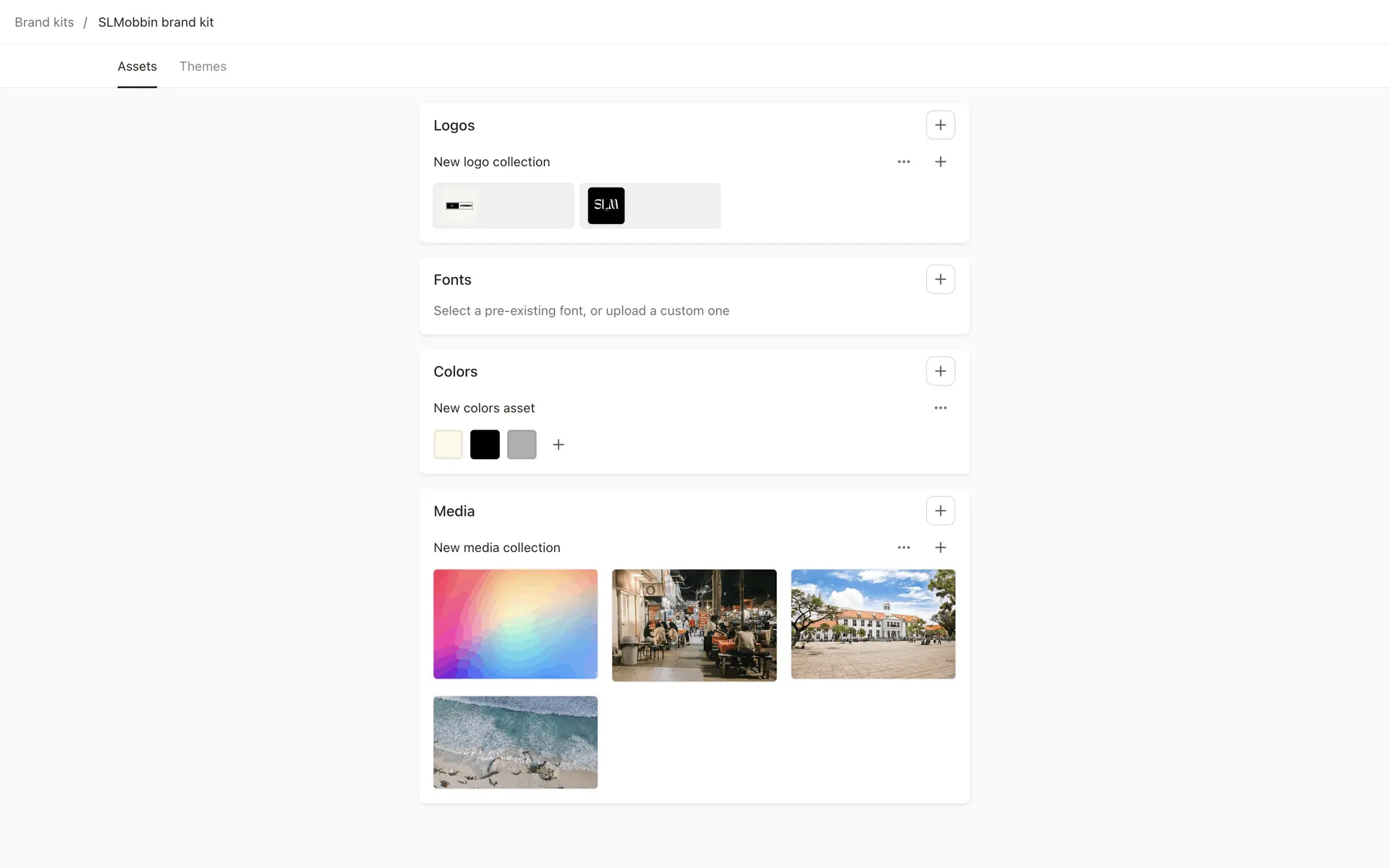The height and width of the screenshot is (868, 1389).
Task: Open the ocean beach waves image
Action: (515, 742)
